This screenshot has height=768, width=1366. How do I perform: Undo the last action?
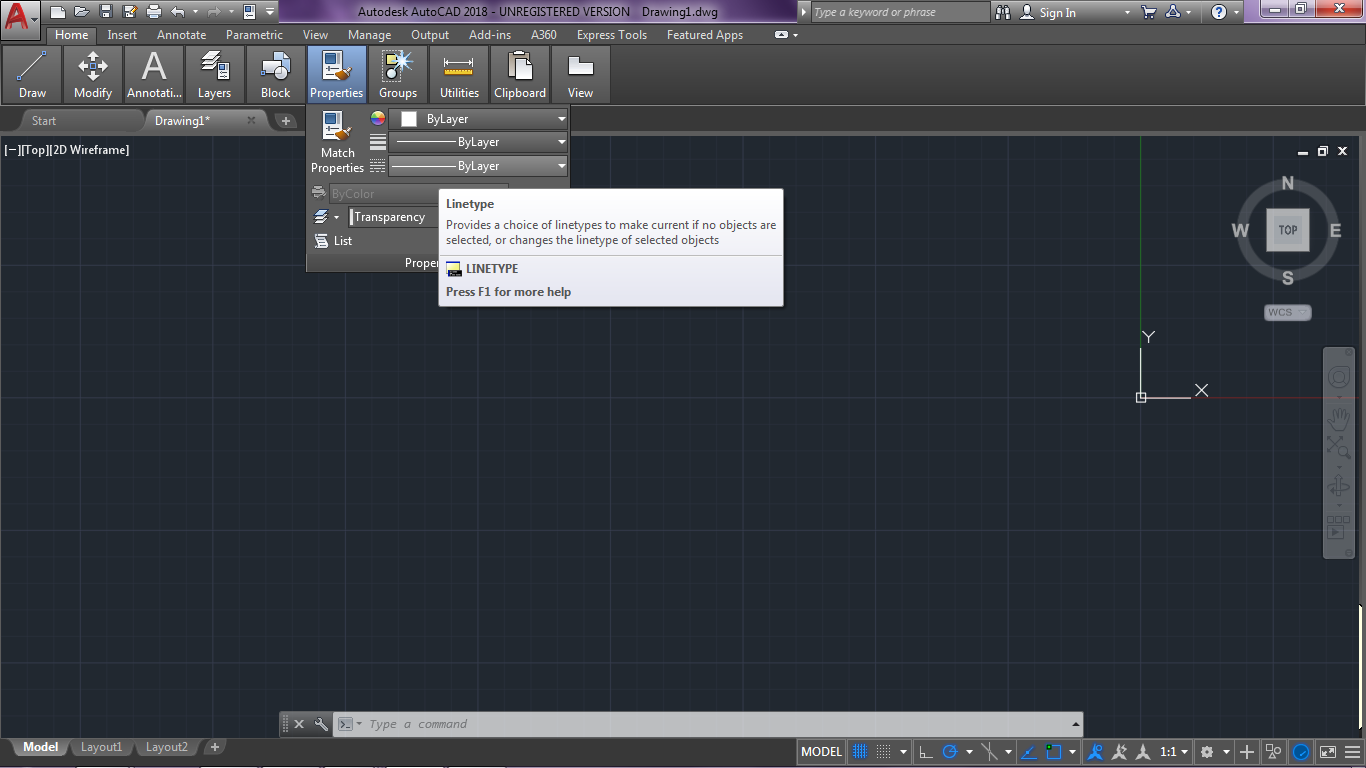point(178,12)
